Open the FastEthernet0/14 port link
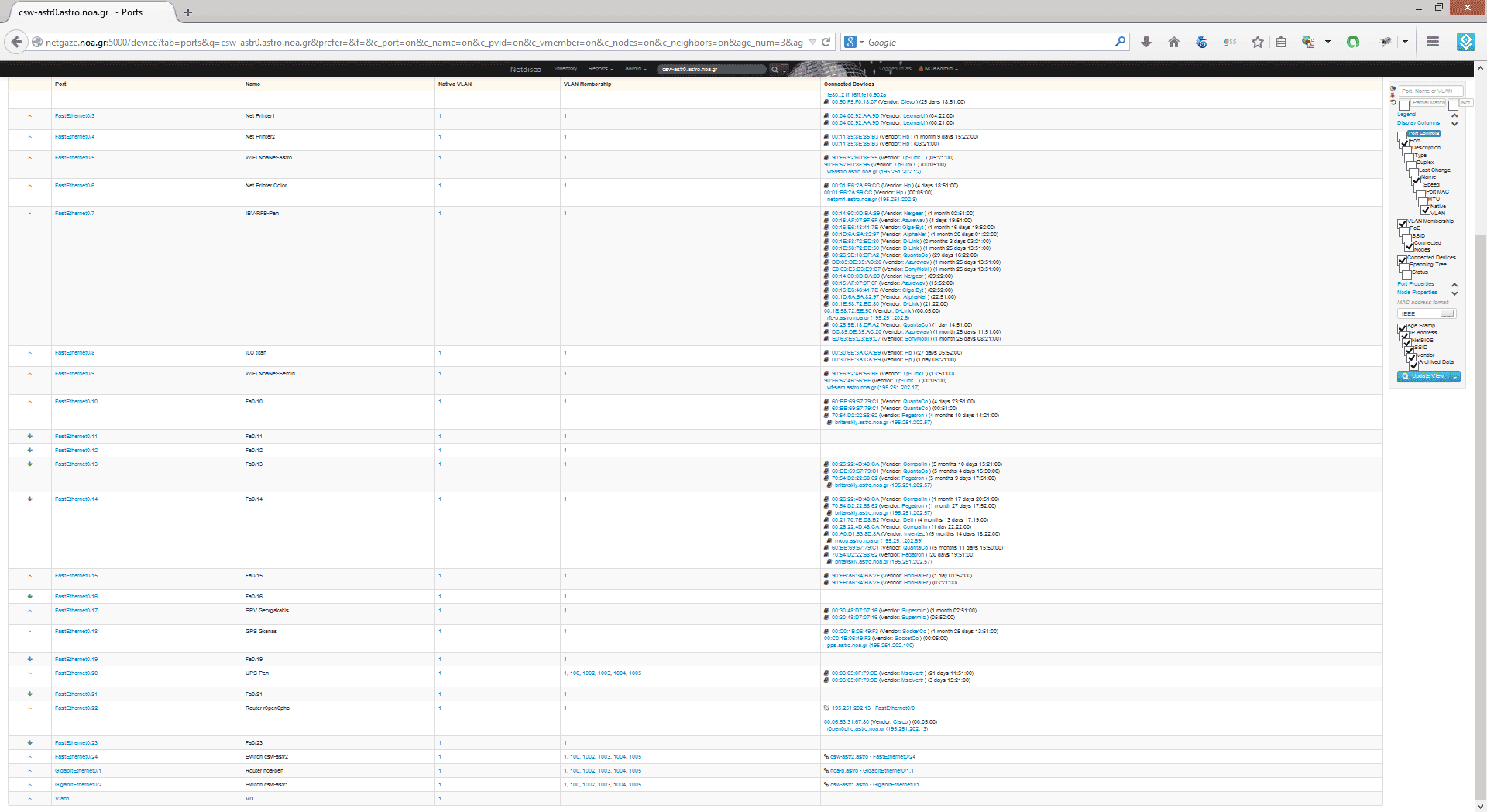 point(76,499)
